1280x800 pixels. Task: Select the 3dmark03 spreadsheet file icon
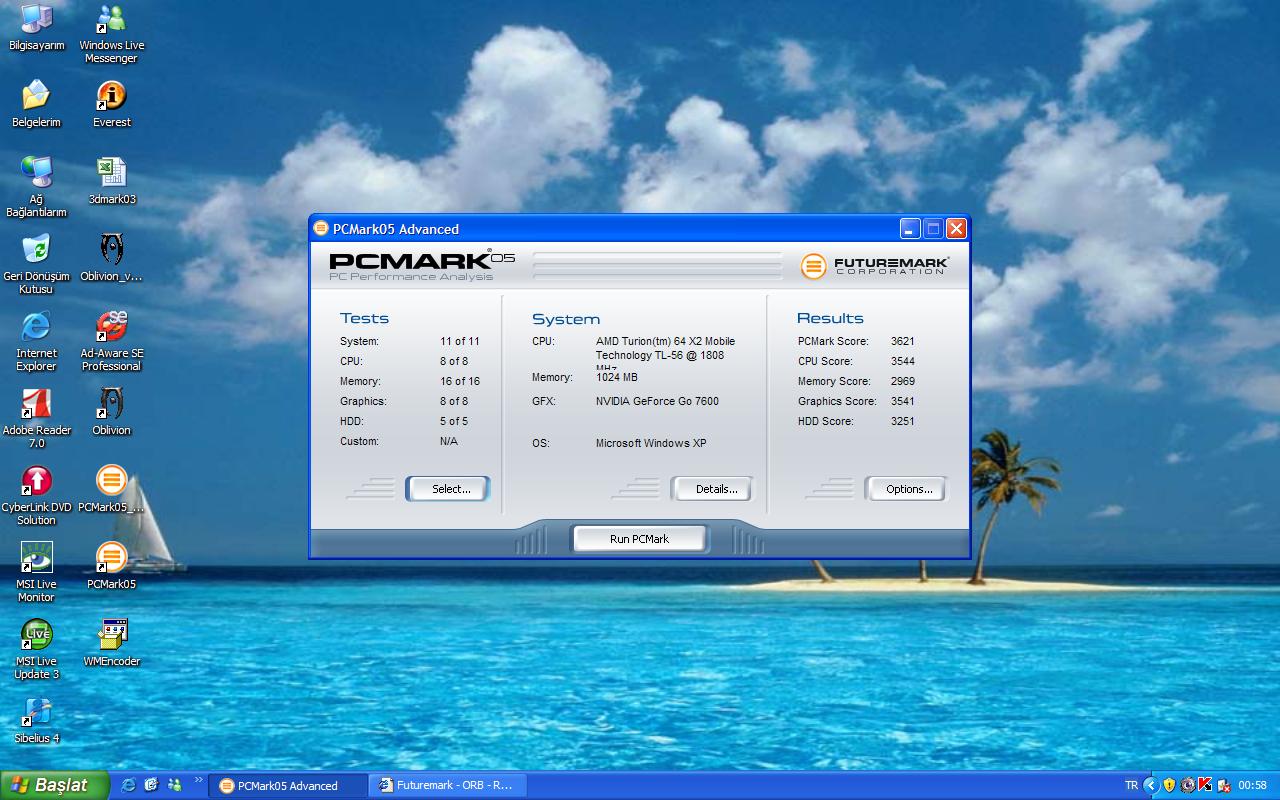click(x=111, y=181)
